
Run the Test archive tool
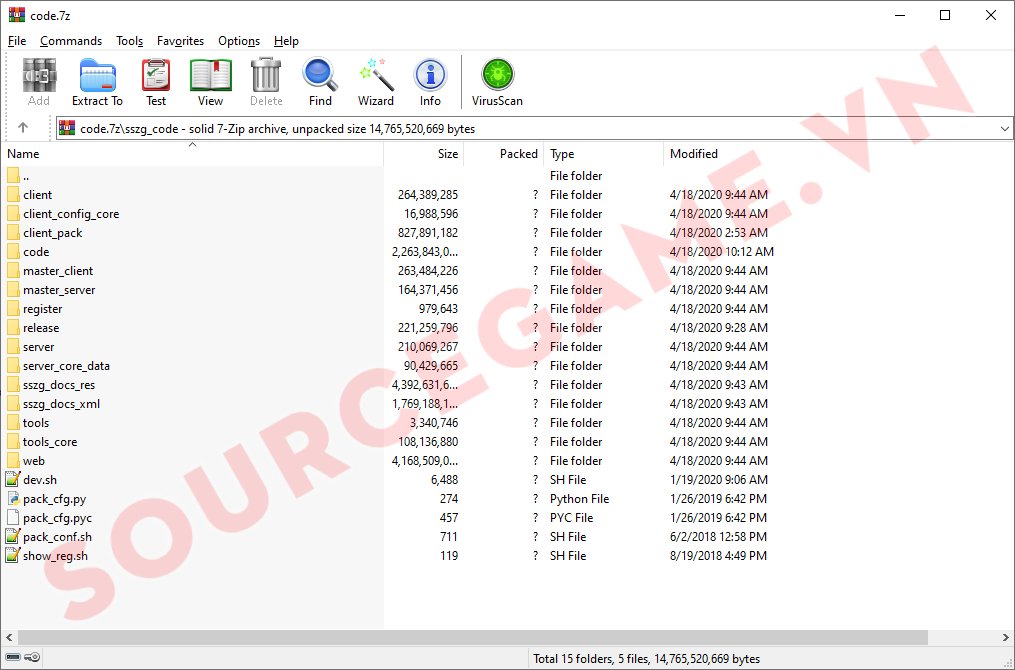pyautogui.click(x=156, y=82)
